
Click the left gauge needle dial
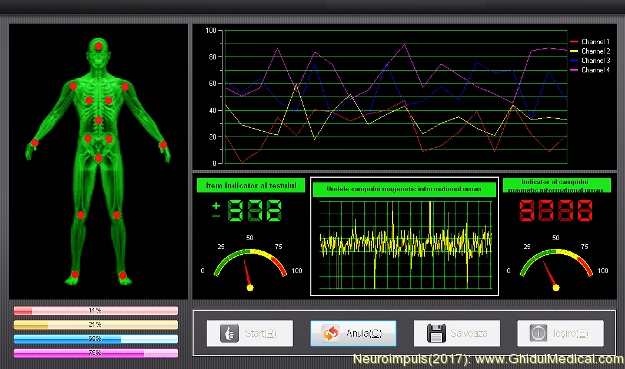pos(250,268)
